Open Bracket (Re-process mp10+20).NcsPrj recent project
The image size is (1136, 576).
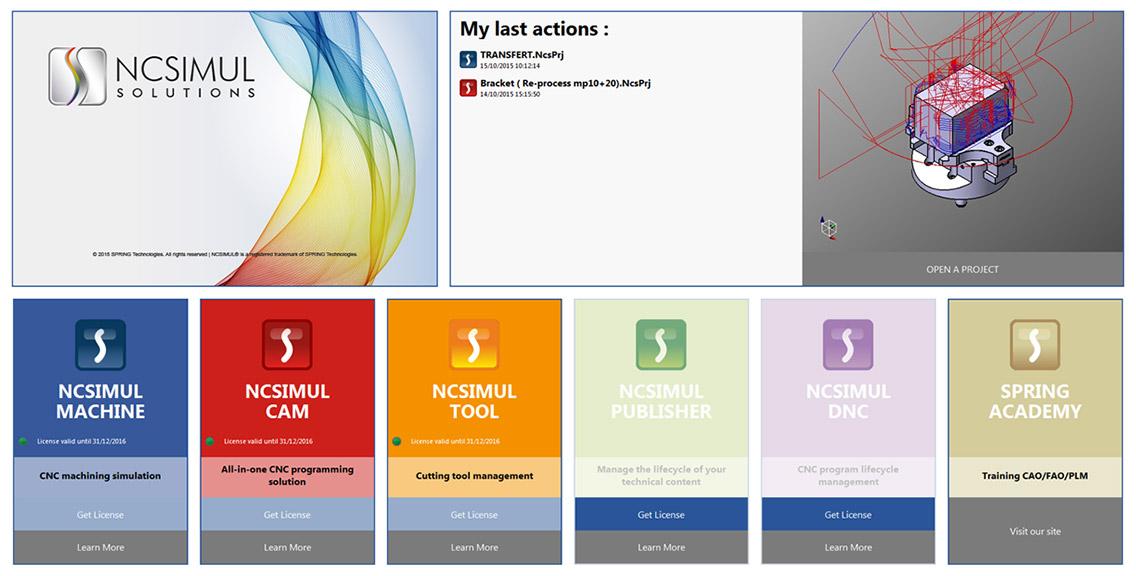(565, 83)
